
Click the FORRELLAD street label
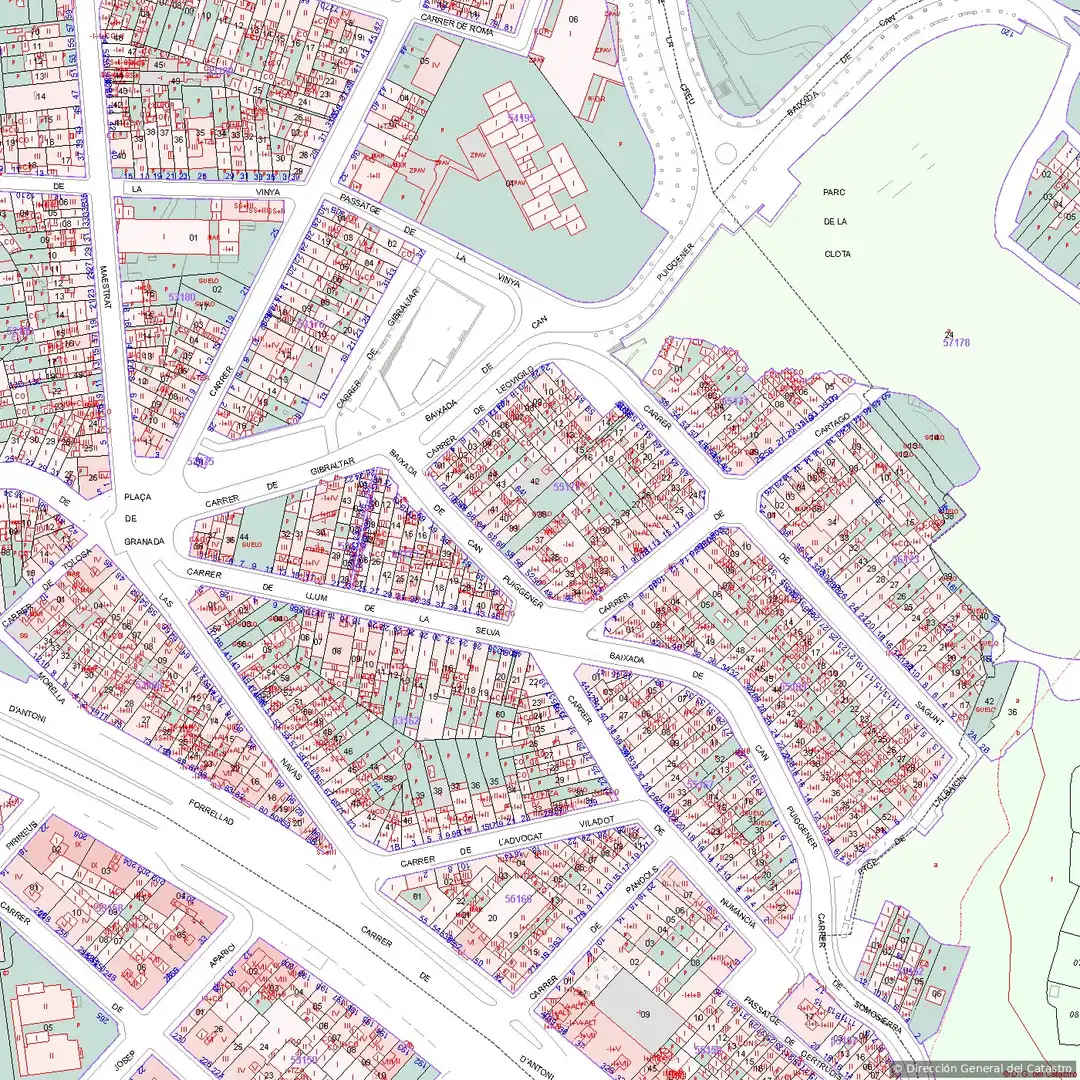pos(211,812)
